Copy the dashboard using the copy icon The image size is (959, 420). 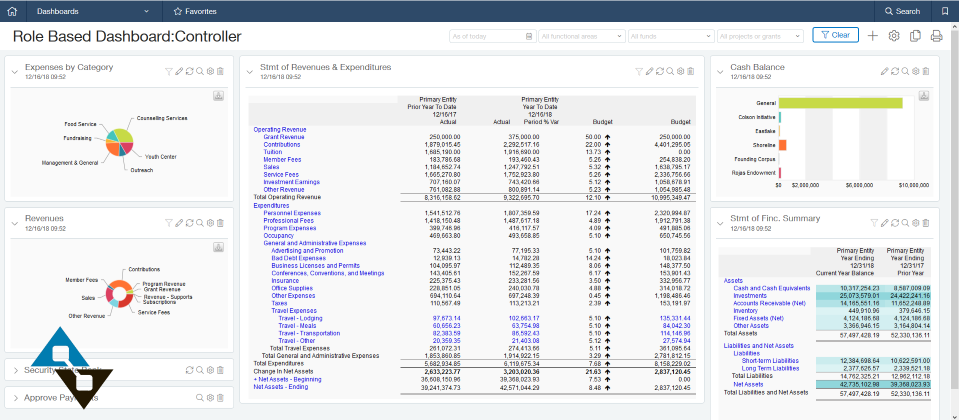pyautogui.click(x=915, y=36)
